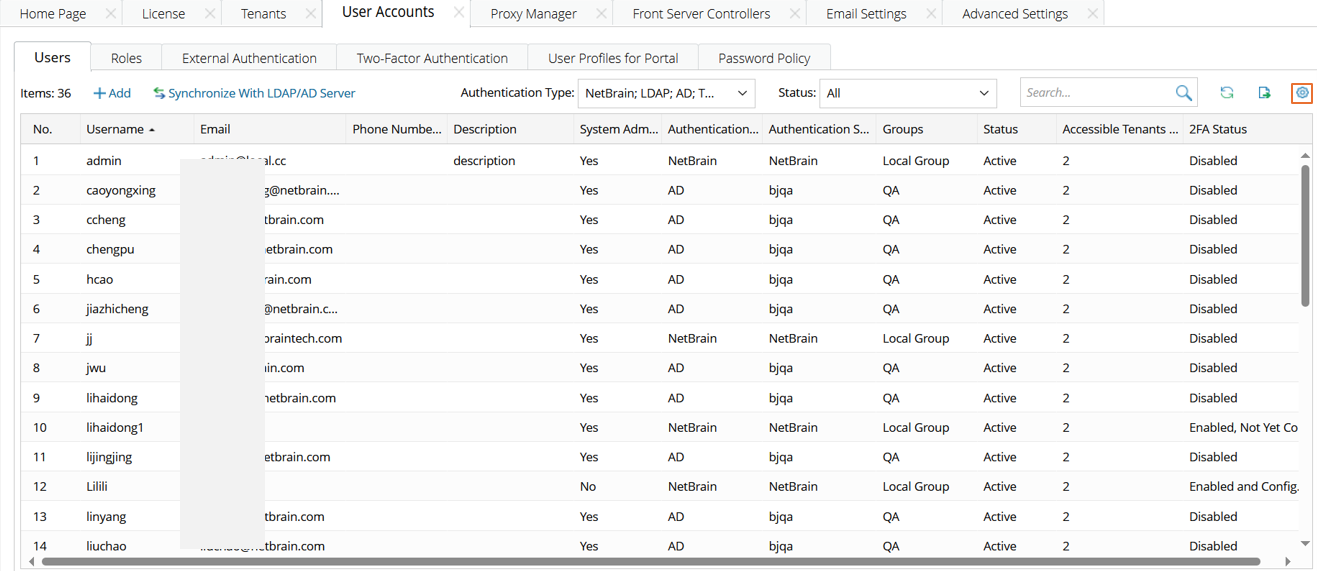Switch to the Email Settings tab
The height and width of the screenshot is (571, 1317).
click(866, 14)
